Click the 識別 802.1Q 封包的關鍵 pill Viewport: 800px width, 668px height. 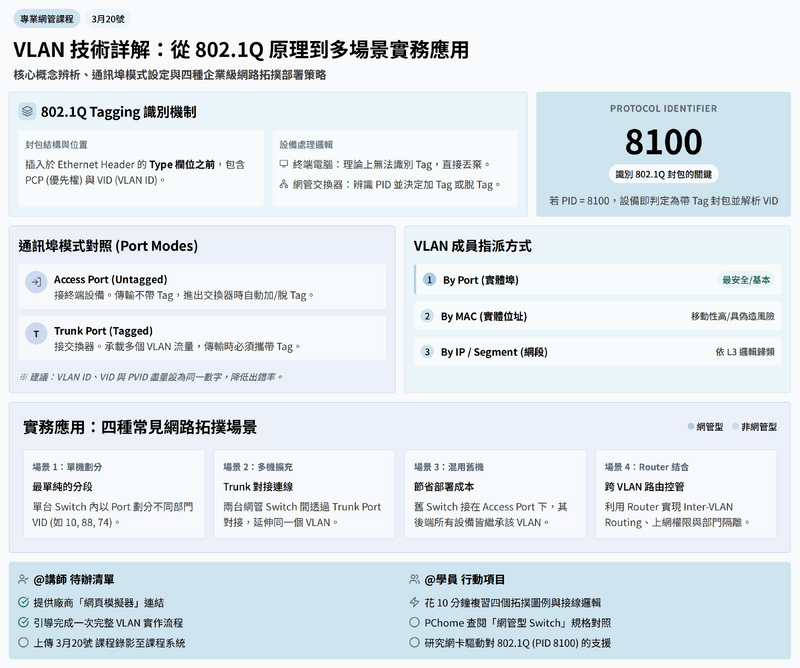point(663,174)
